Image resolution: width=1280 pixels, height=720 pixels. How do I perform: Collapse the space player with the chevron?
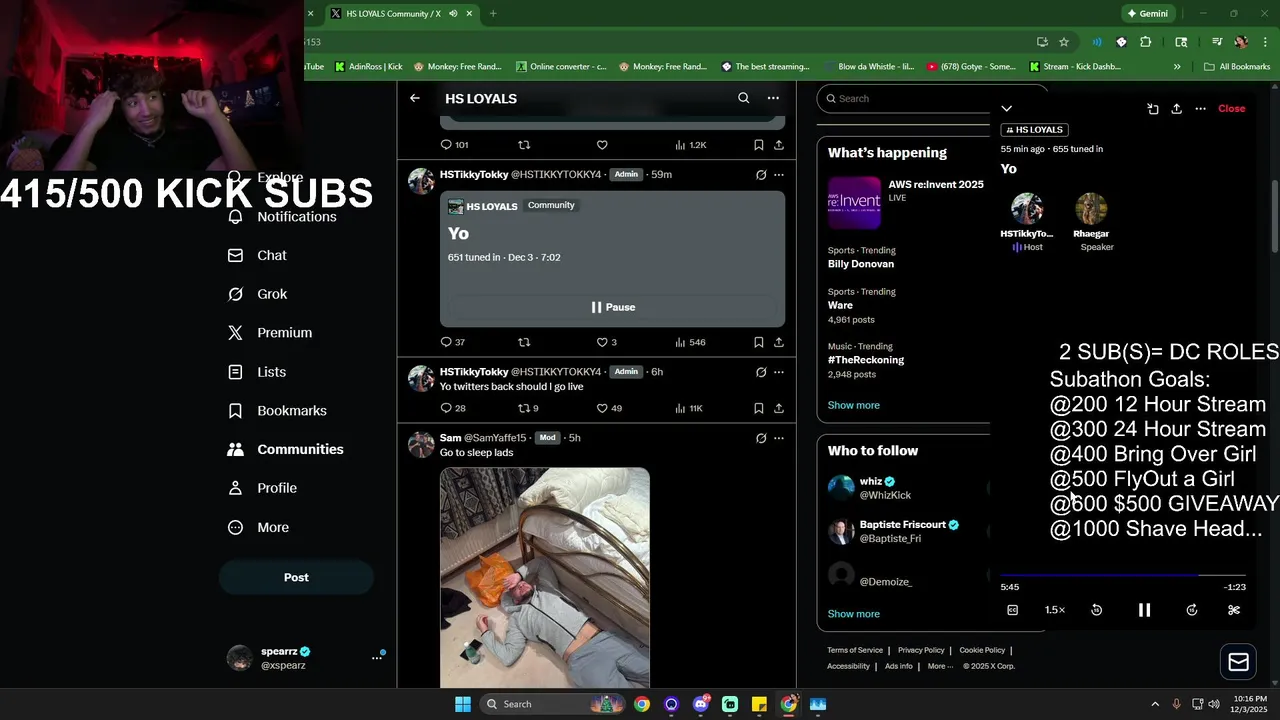[x=1007, y=108]
